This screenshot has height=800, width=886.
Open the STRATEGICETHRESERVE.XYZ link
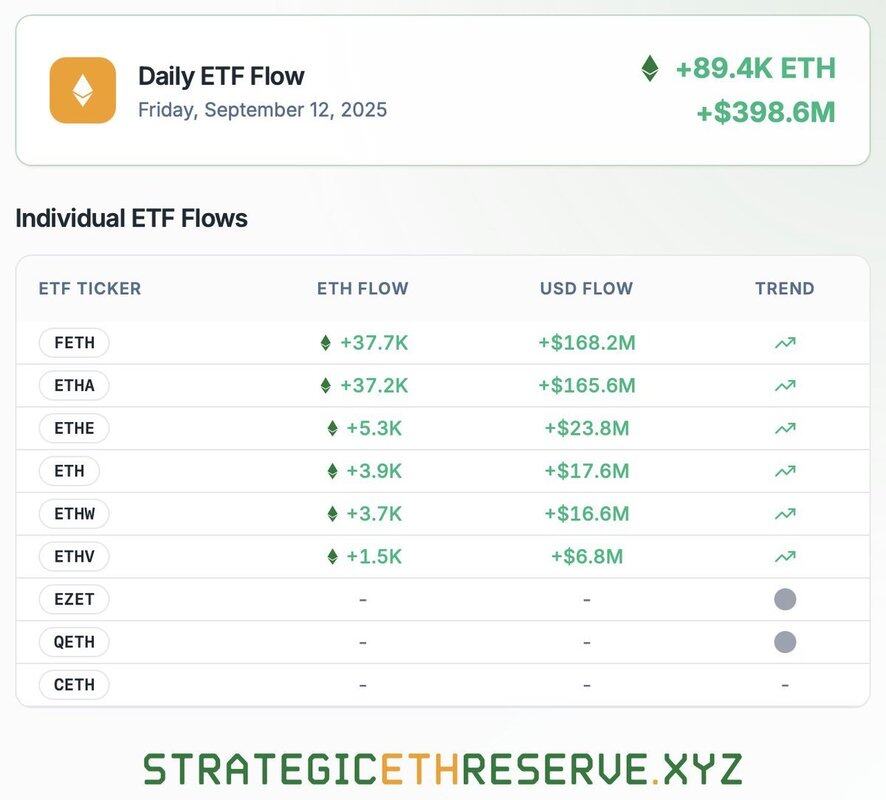[442, 769]
